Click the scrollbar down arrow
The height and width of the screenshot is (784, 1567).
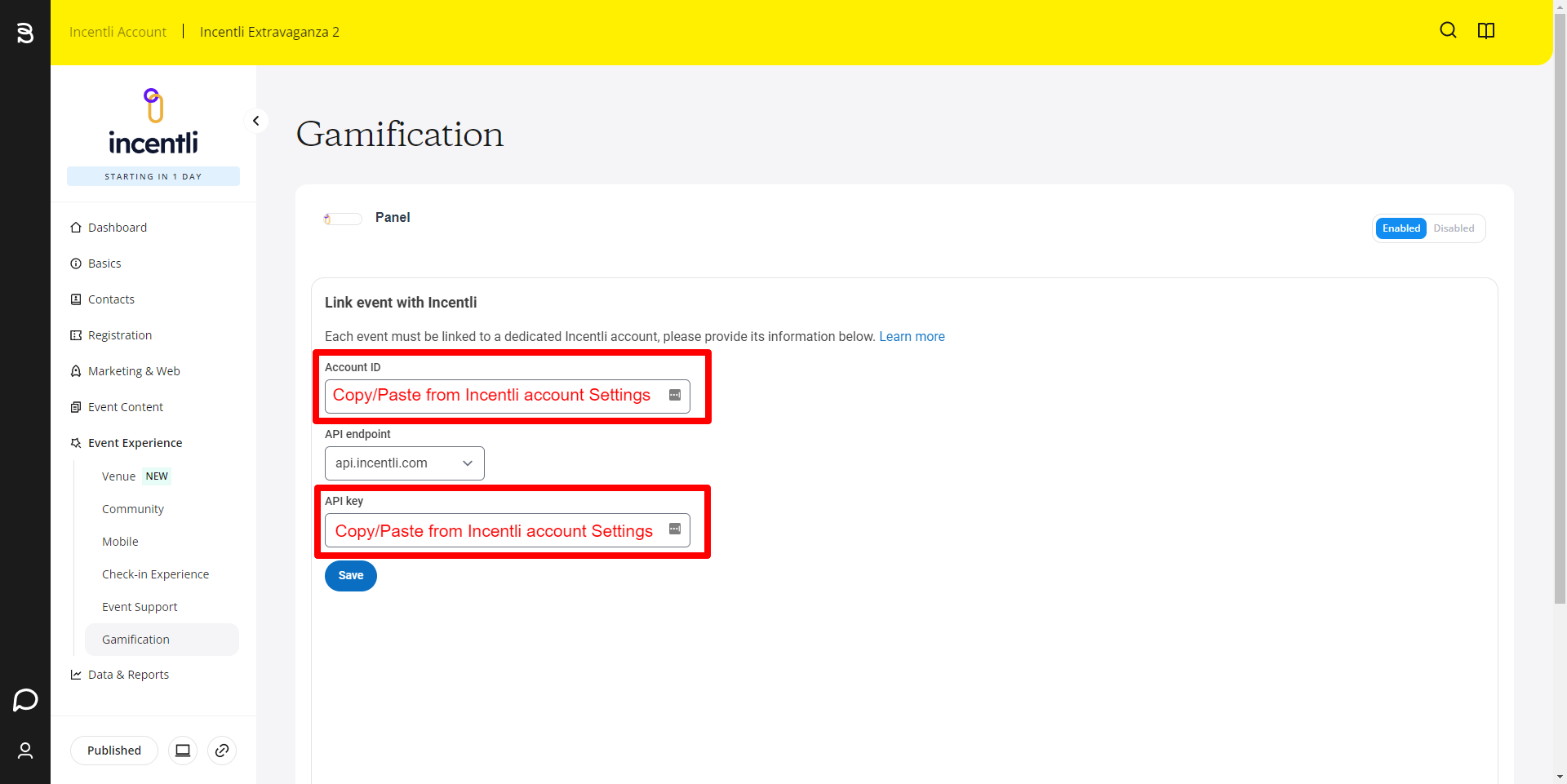tap(1560, 777)
